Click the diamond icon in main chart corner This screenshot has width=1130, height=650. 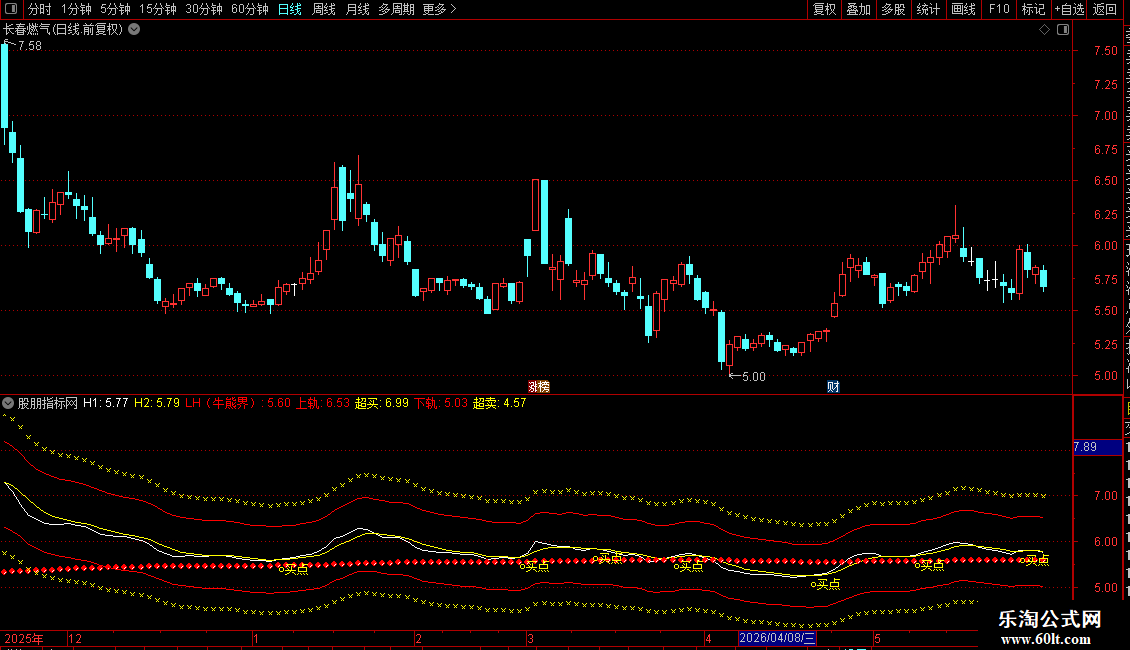[1044, 30]
